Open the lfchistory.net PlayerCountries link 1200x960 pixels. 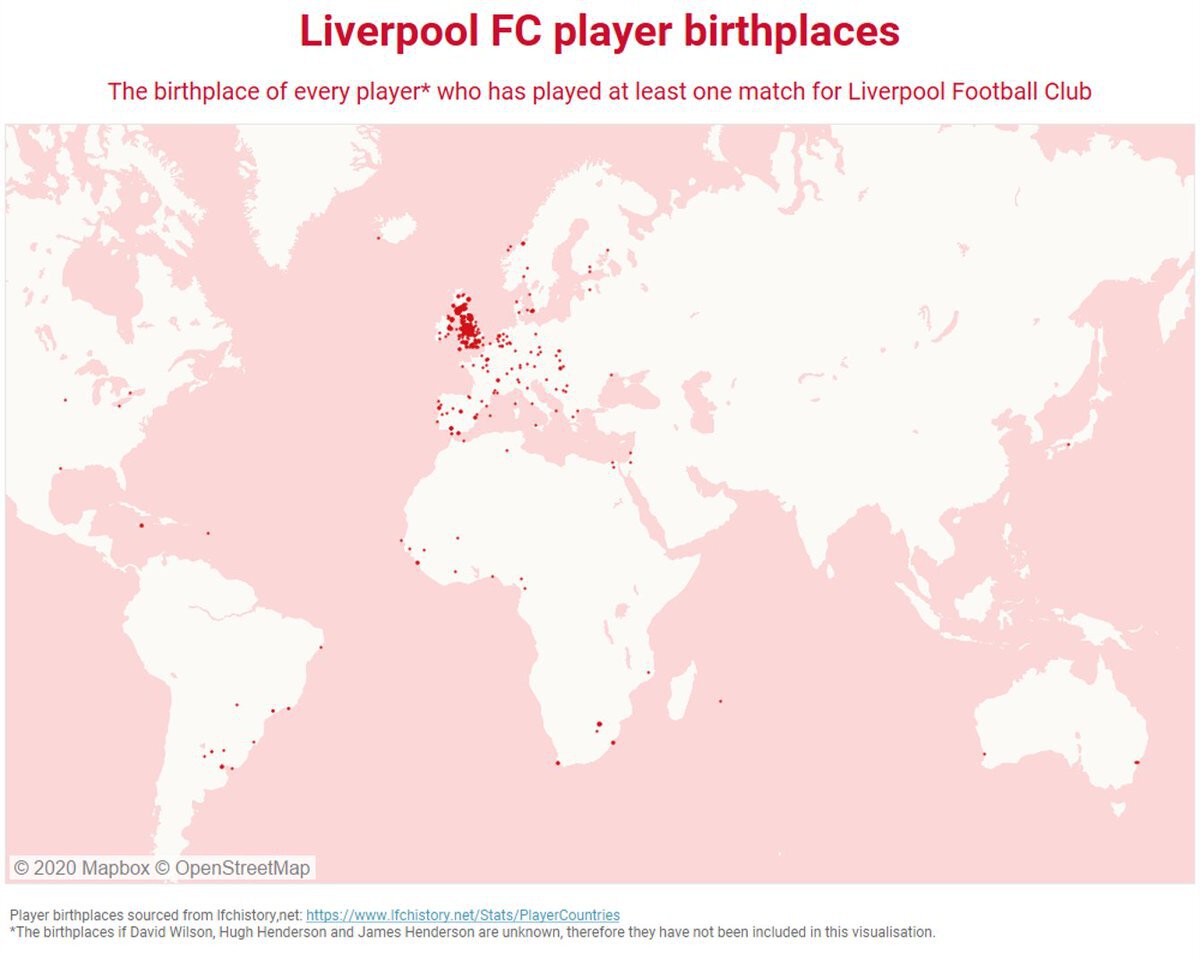coord(462,915)
